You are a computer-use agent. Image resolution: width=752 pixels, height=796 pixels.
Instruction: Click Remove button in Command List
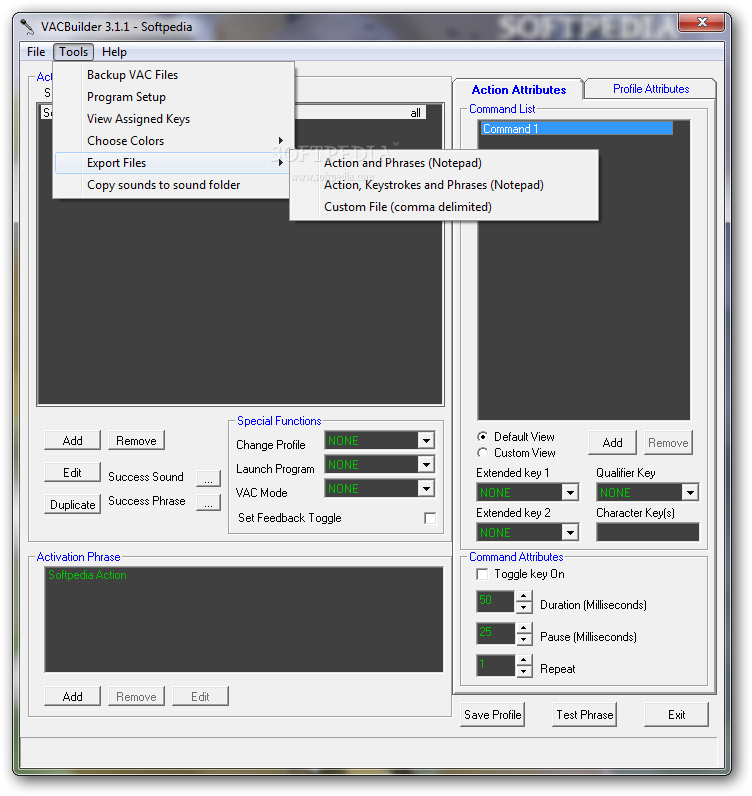click(x=668, y=443)
